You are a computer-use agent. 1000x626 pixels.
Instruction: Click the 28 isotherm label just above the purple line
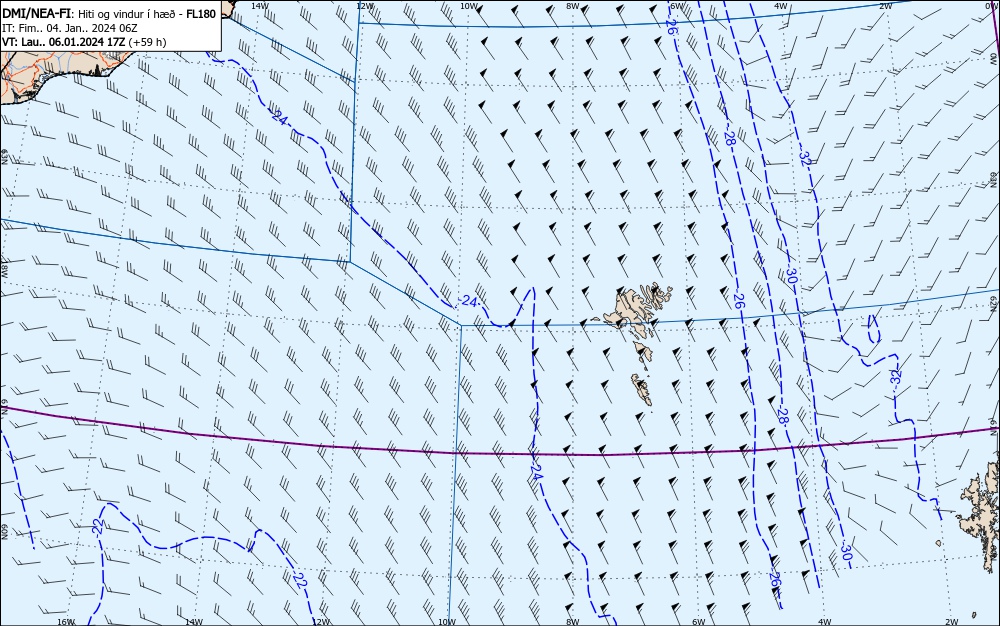783,416
